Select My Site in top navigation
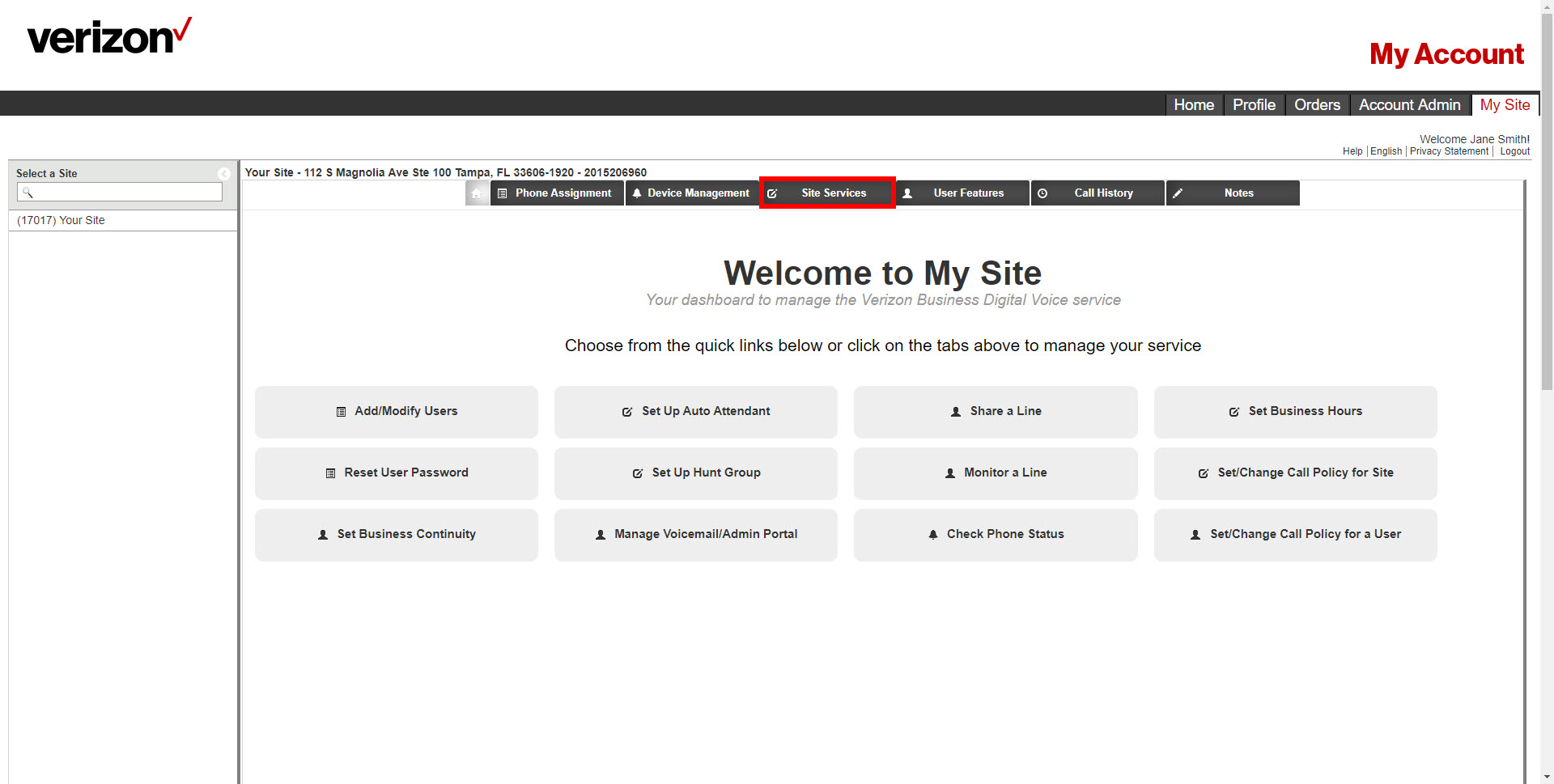Image resolution: width=1554 pixels, height=784 pixels. [1505, 104]
